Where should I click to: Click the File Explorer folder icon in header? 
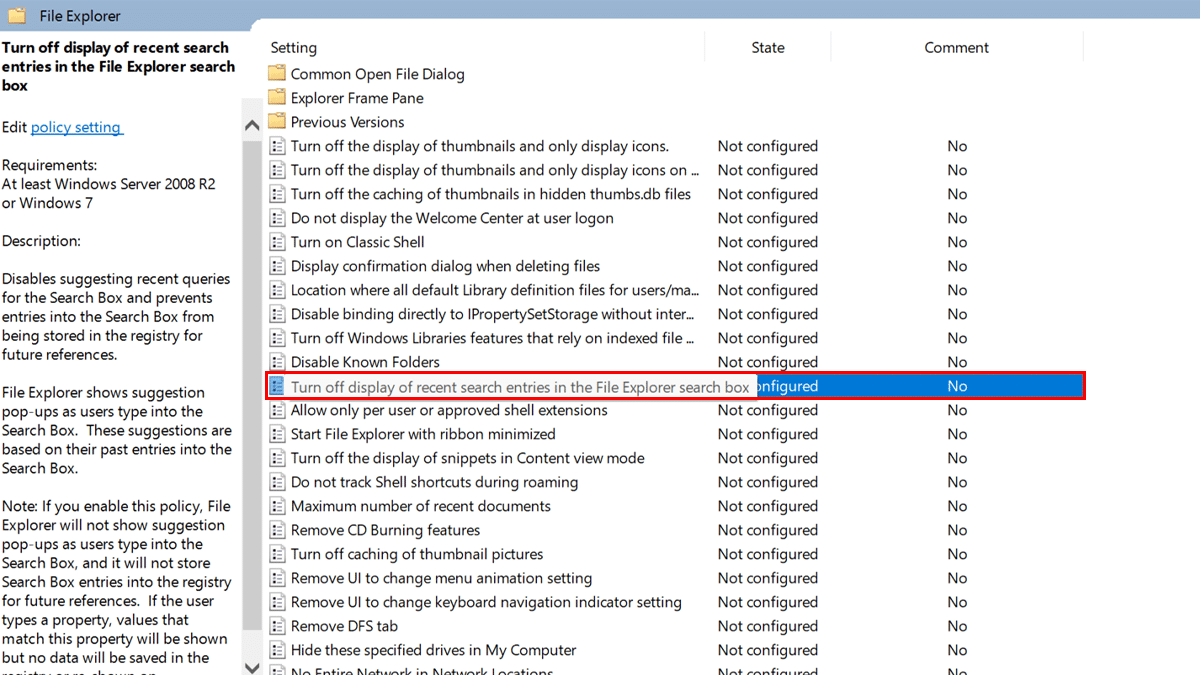[x=16, y=15]
